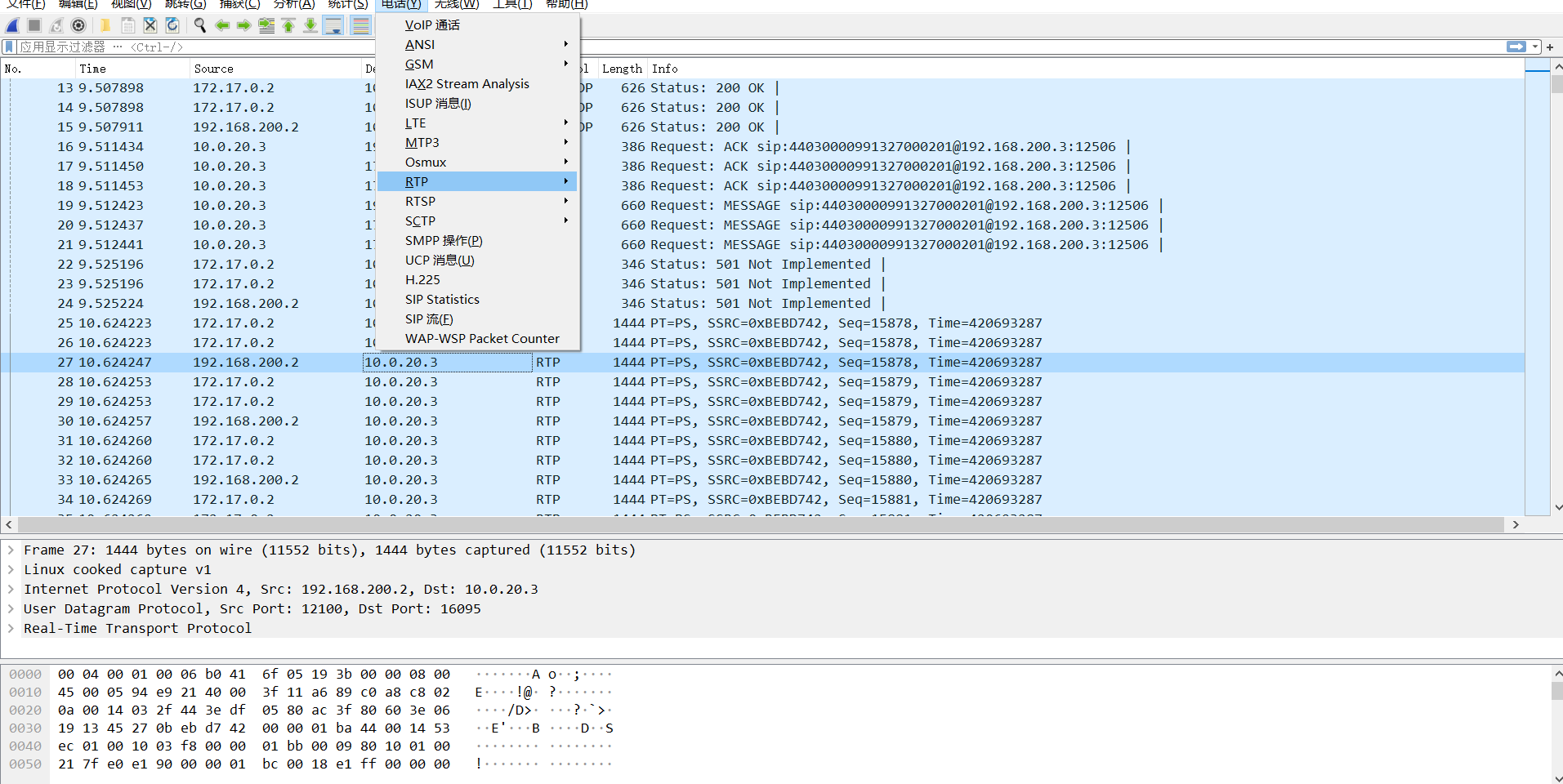Open a capture file via folder icon
Viewport: 1563px width, 784px height.
pos(105,26)
